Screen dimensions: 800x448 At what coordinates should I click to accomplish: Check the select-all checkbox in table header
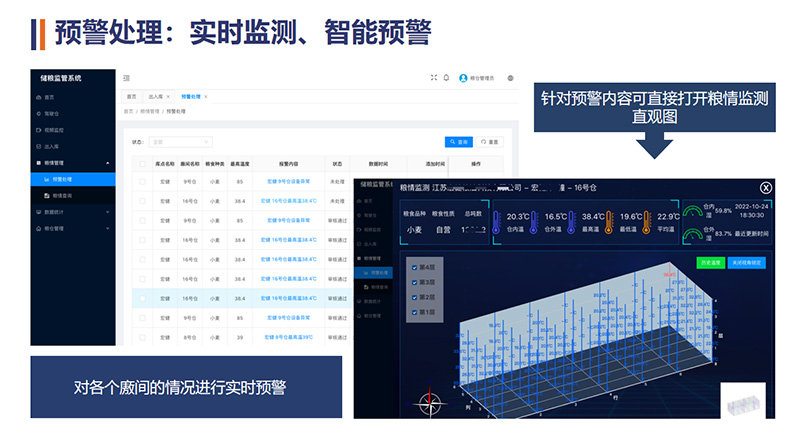[143, 164]
